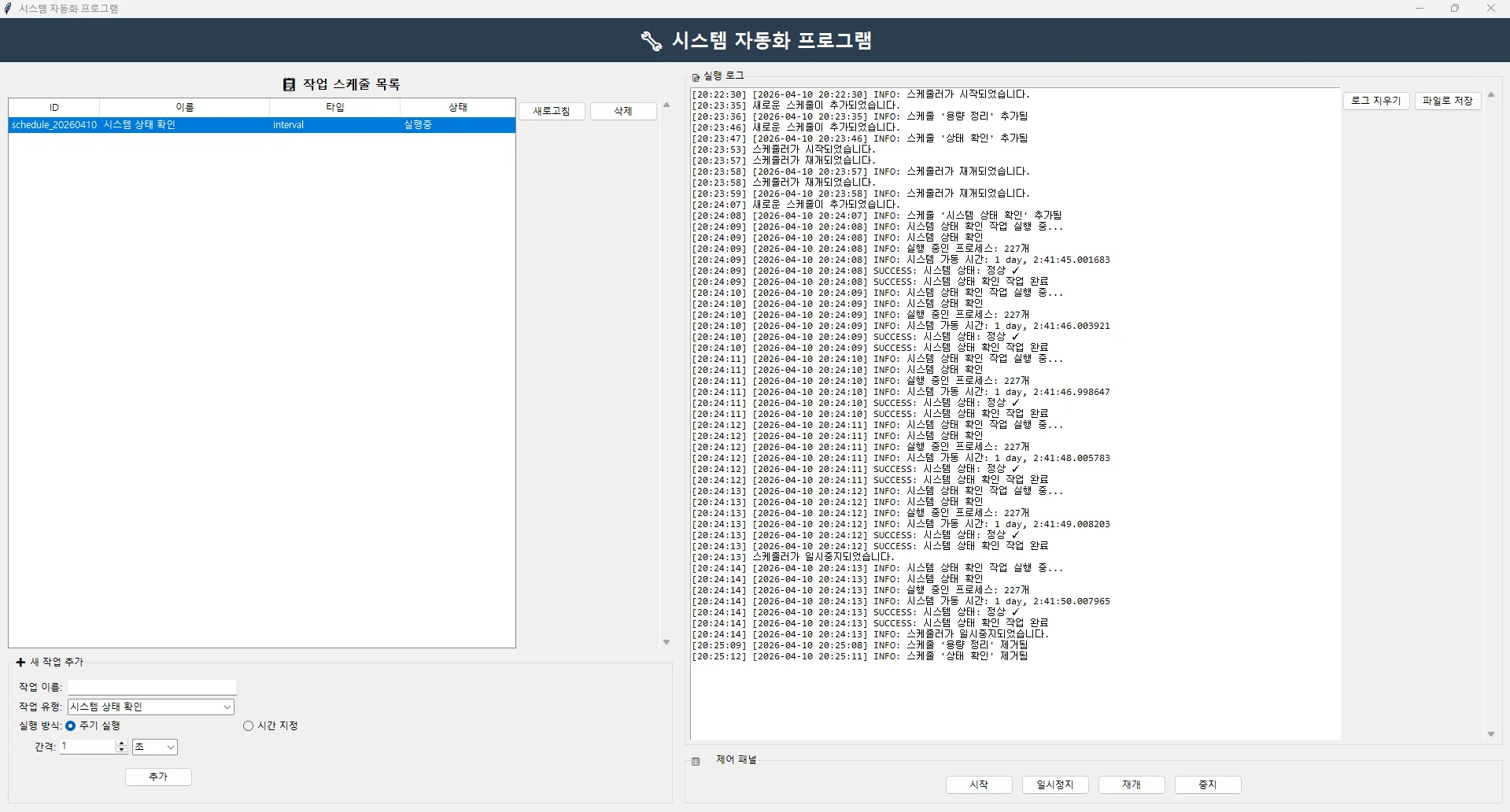This screenshot has width=1510, height=812.
Task: Delete the selected schedule with 삭제
Action: coord(622,111)
